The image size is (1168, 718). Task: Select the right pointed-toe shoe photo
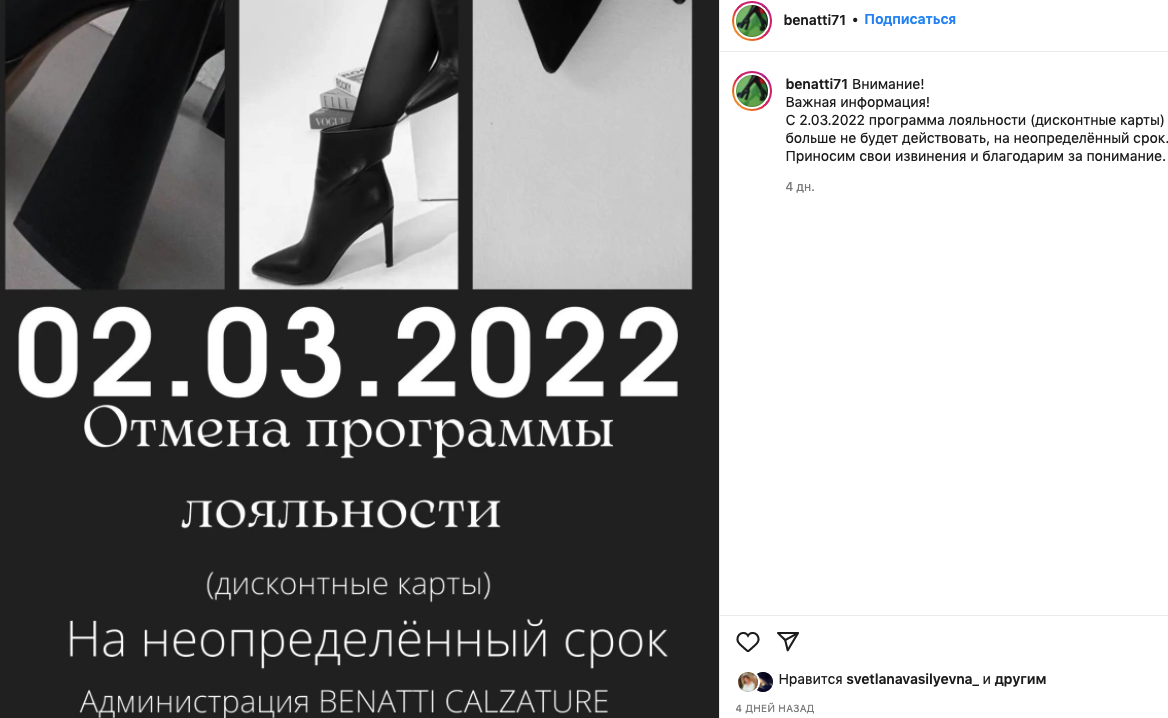(582, 144)
